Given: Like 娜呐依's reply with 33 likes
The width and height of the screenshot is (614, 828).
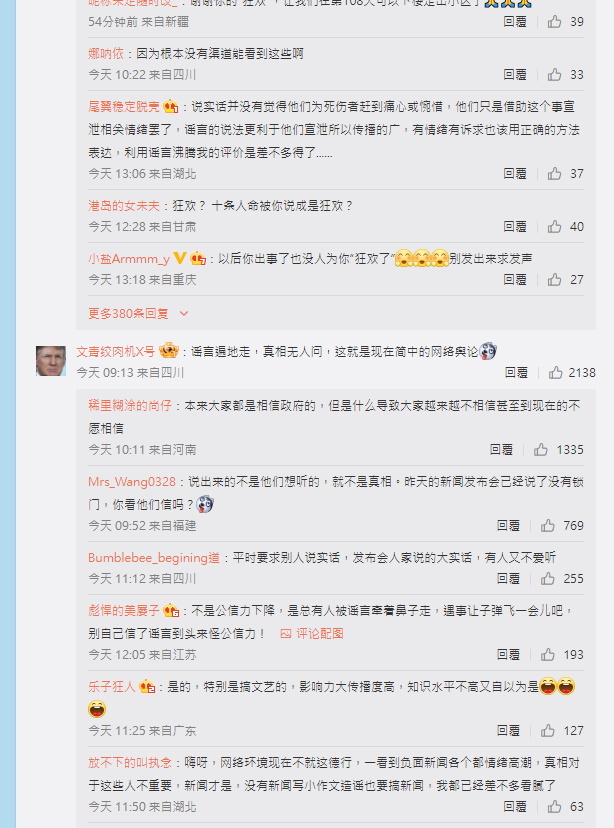Looking at the screenshot, I should 554,74.
